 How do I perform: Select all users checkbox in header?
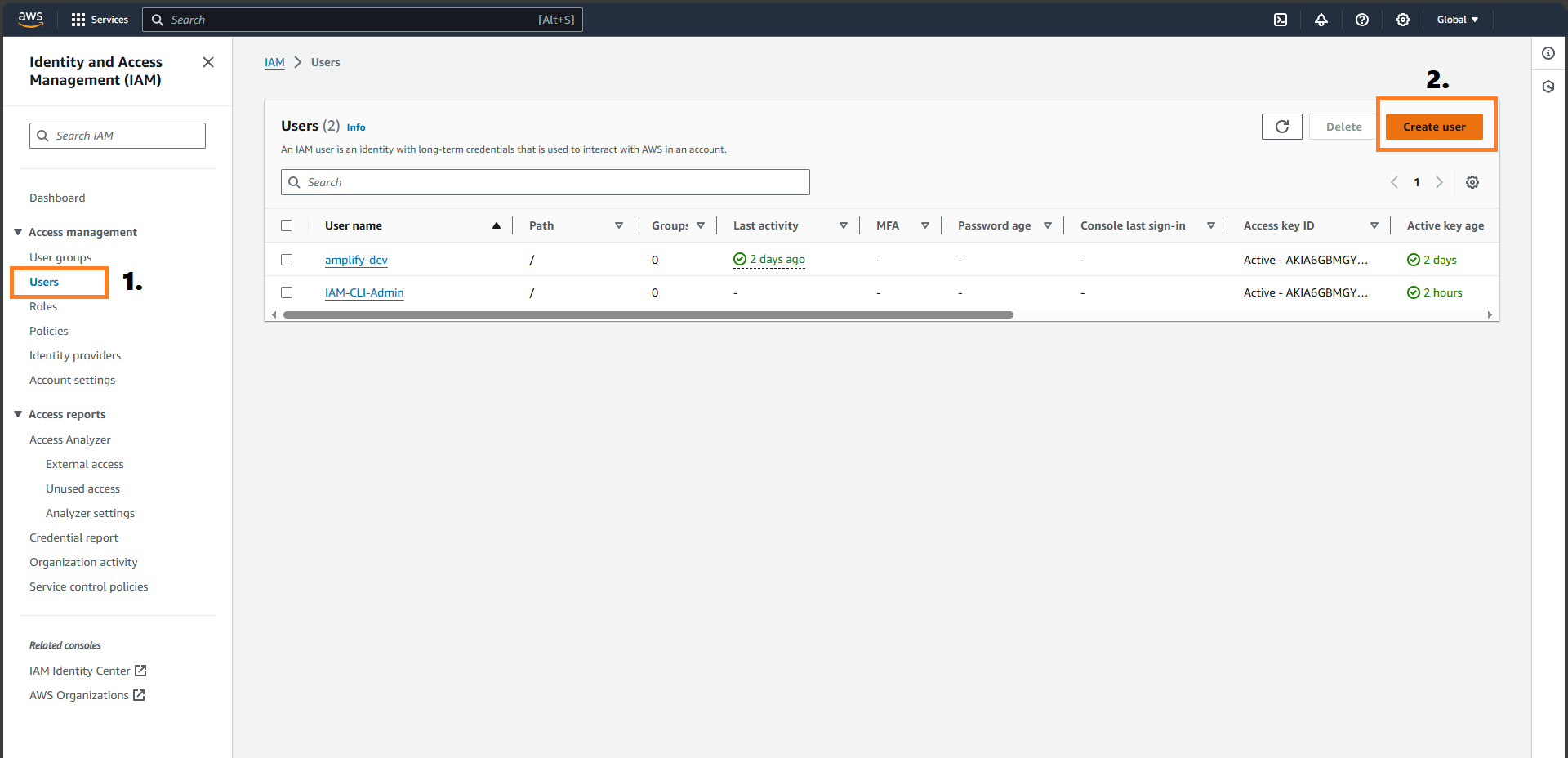[x=287, y=225]
